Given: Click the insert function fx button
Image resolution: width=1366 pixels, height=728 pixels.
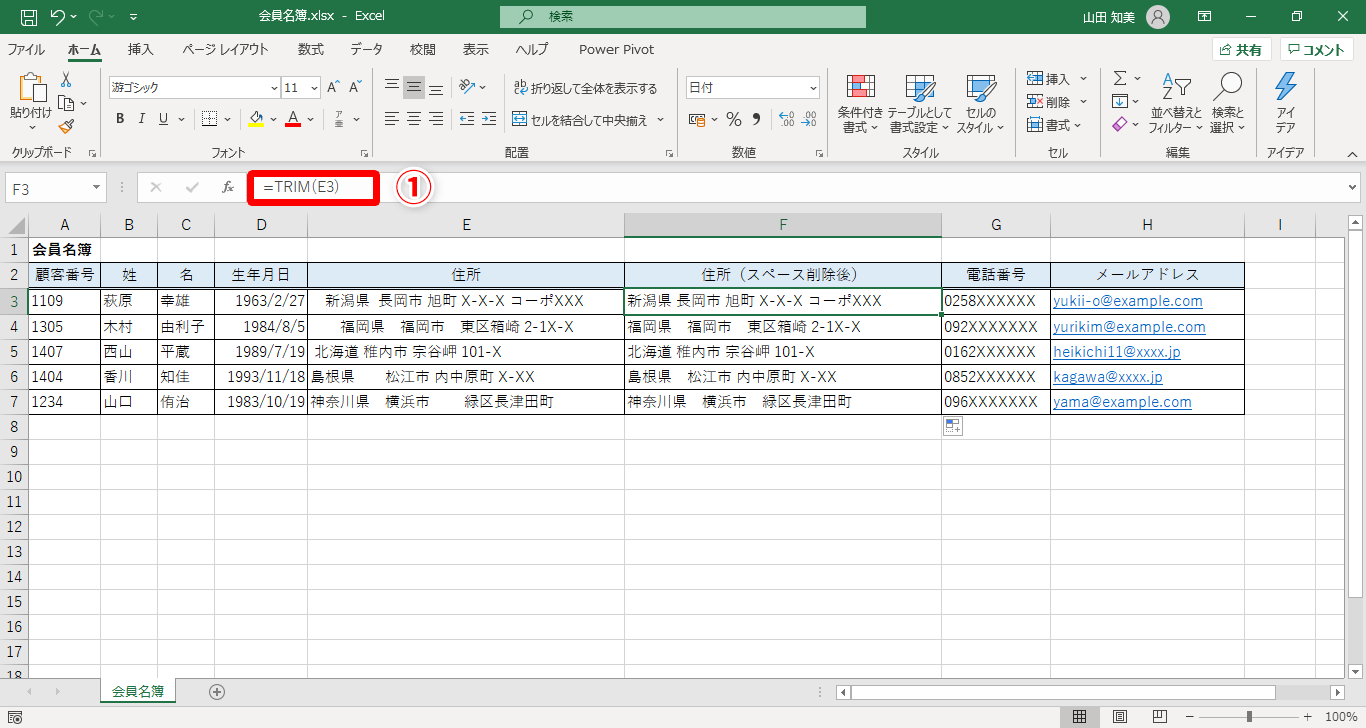Looking at the screenshot, I should click(x=228, y=187).
